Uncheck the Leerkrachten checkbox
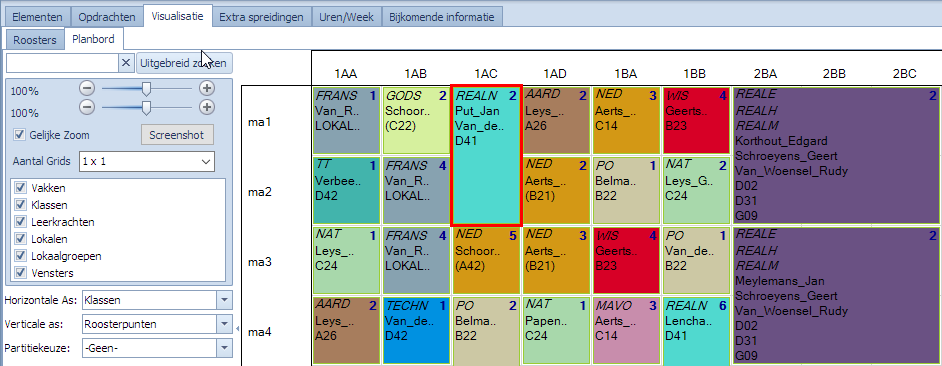Screen dimensions: 942x366 (20, 222)
